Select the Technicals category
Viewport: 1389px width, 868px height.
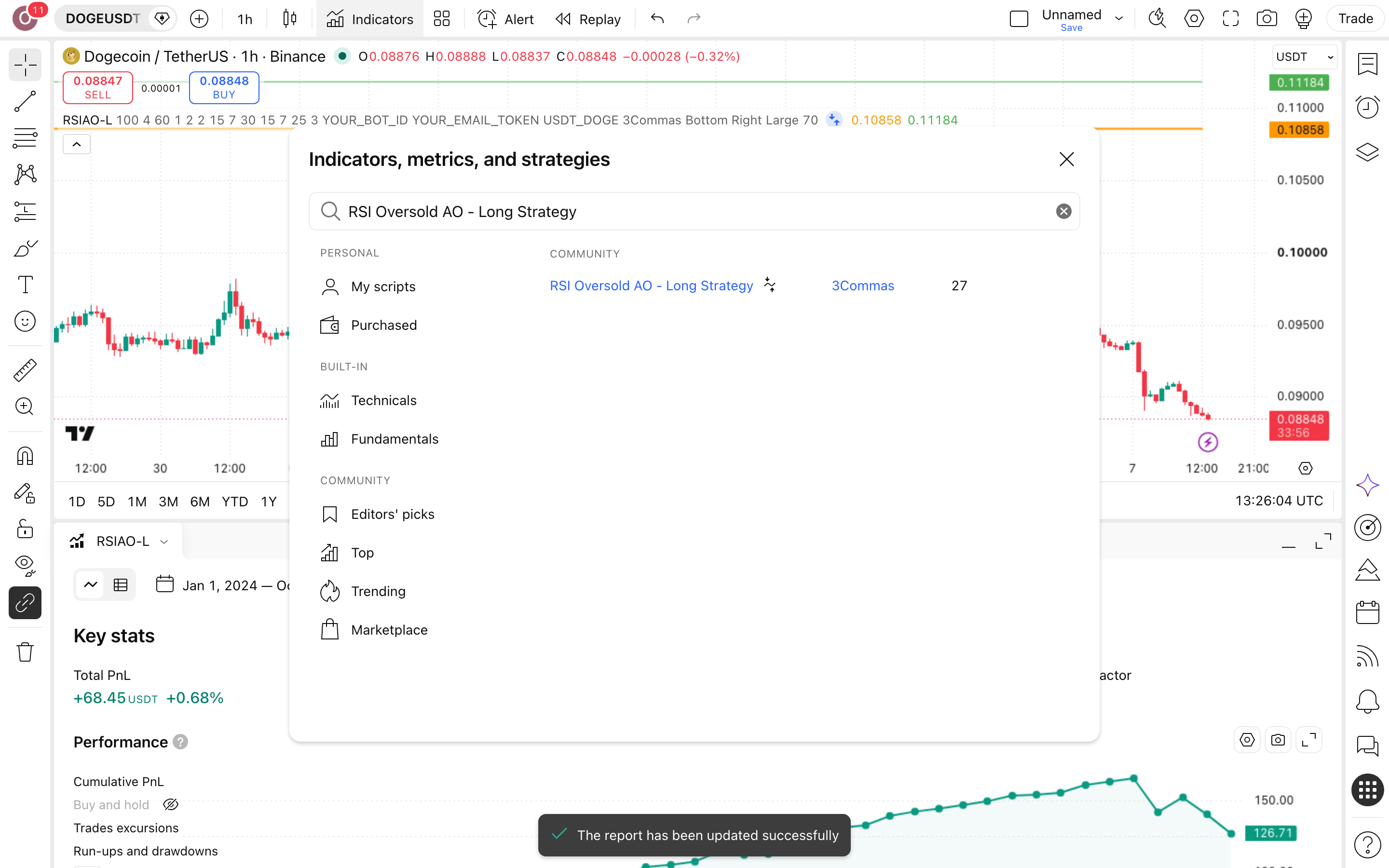coord(383,400)
